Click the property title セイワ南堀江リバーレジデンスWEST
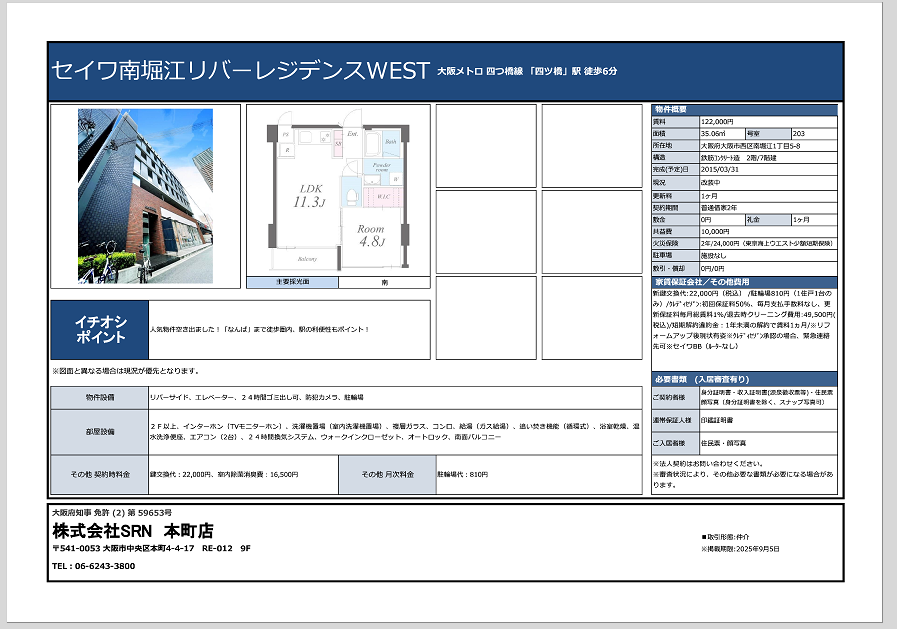897x629 pixels. coord(239,71)
